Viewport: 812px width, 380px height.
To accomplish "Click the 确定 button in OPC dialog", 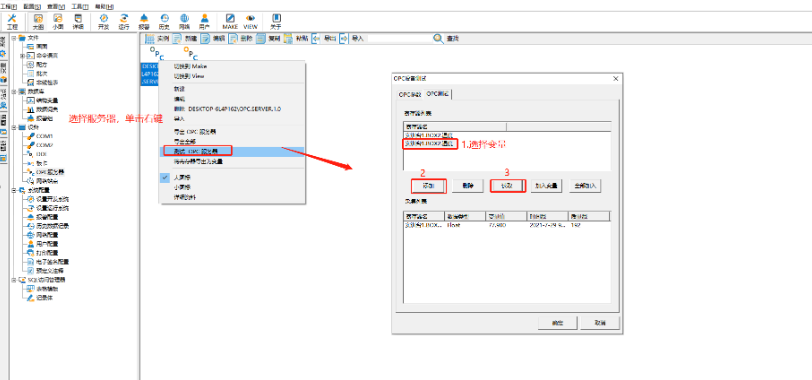I will 557,322.
